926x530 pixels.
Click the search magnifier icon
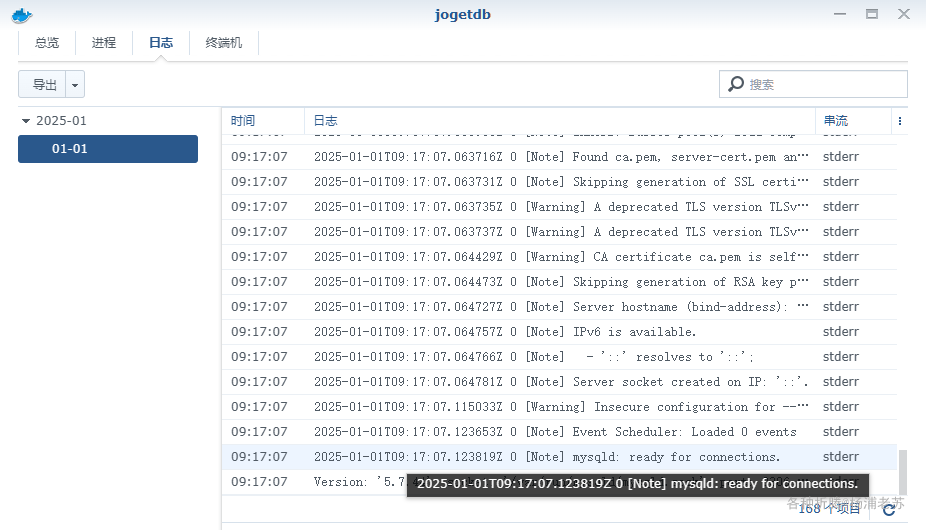[736, 84]
